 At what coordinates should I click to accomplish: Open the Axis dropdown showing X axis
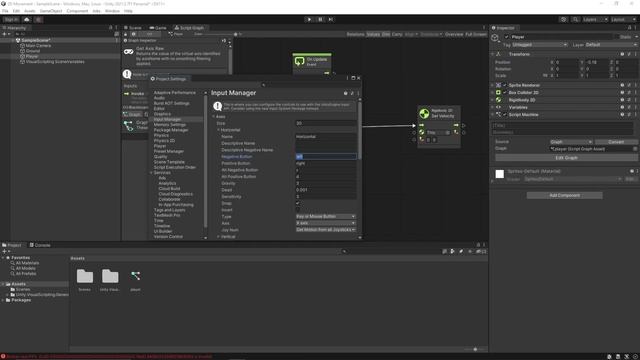(326, 223)
